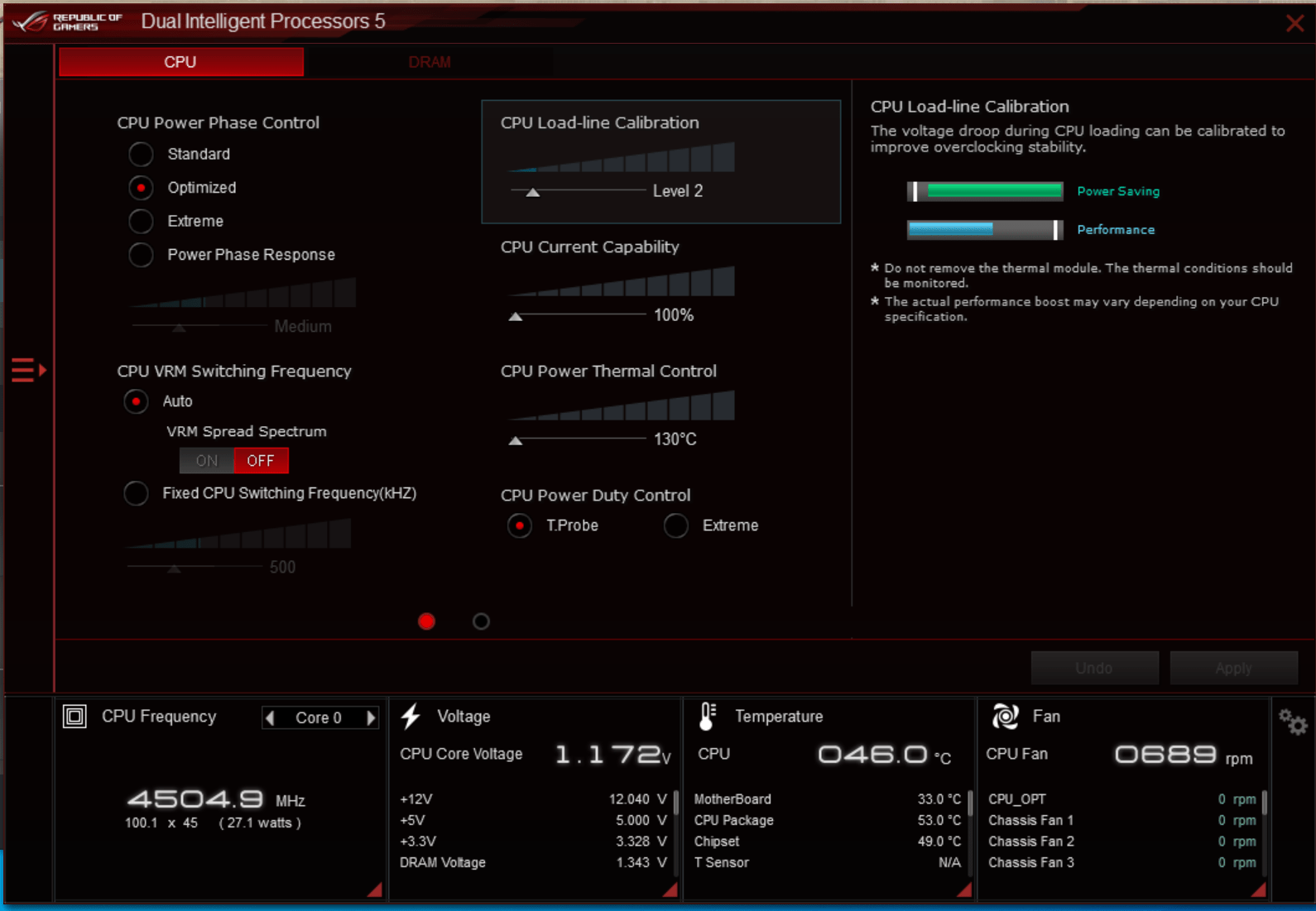This screenshot has height=911, width=1316.
Task: Click the CPU Frequency chip icon
Action: (74, 717)
